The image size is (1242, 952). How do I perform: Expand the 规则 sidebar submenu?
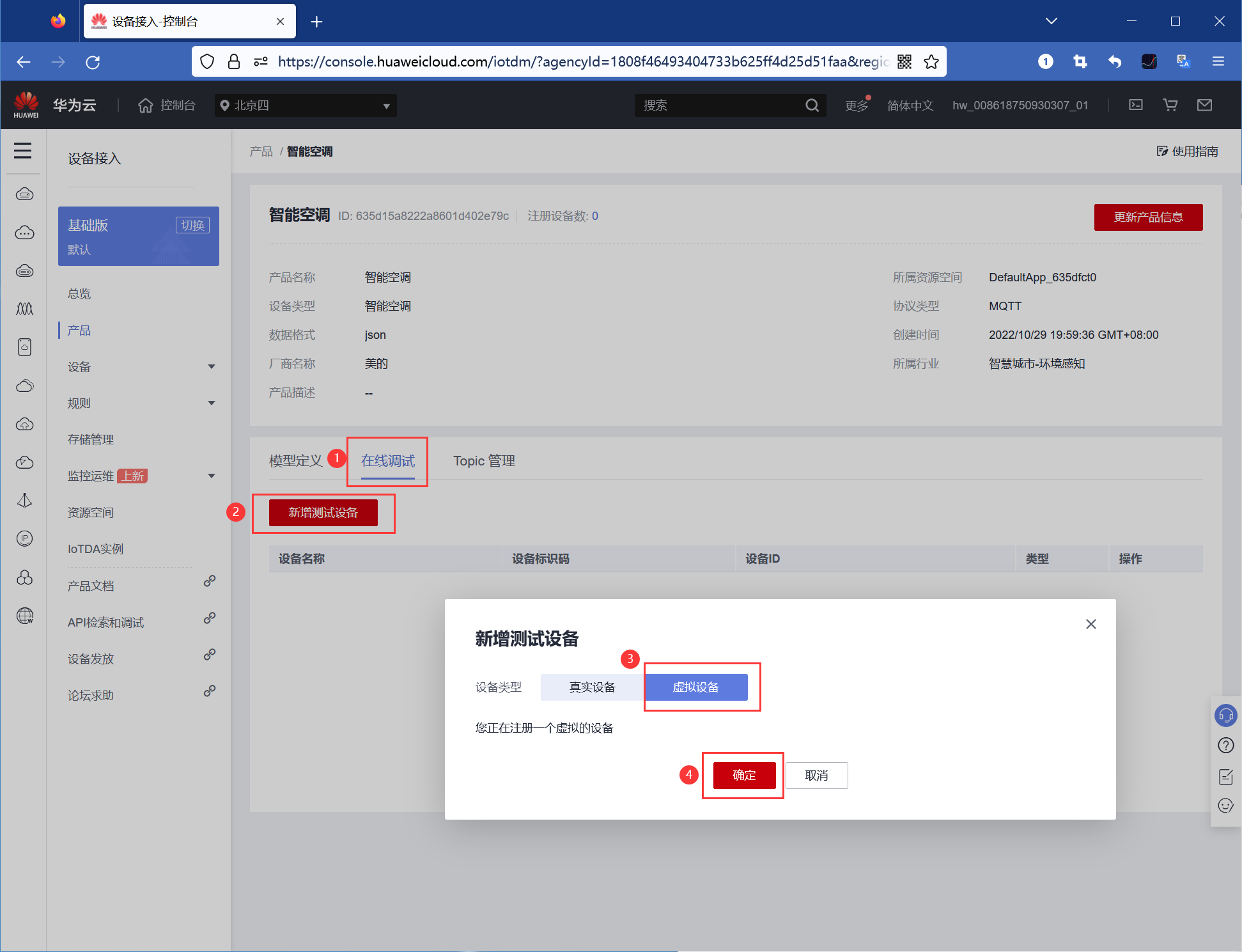pyautogui.click(x=141, y=403)
